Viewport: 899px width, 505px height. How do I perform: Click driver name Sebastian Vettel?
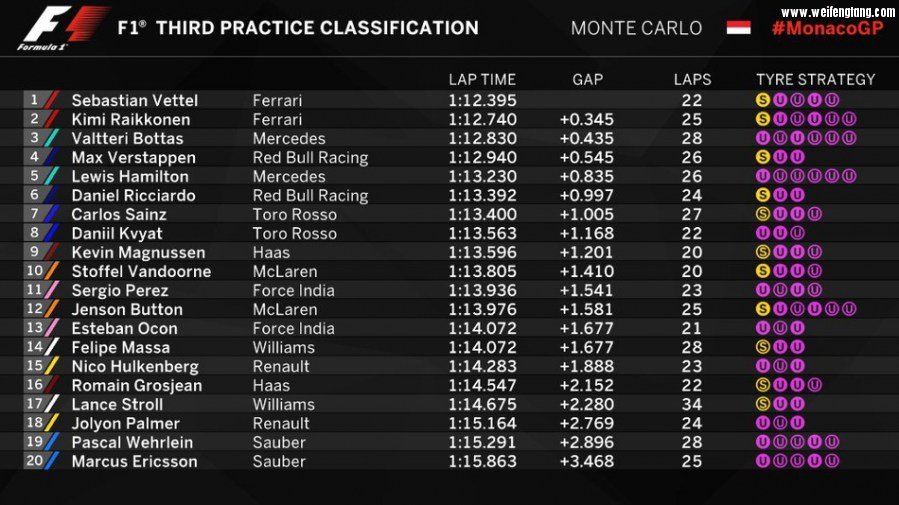135,101
